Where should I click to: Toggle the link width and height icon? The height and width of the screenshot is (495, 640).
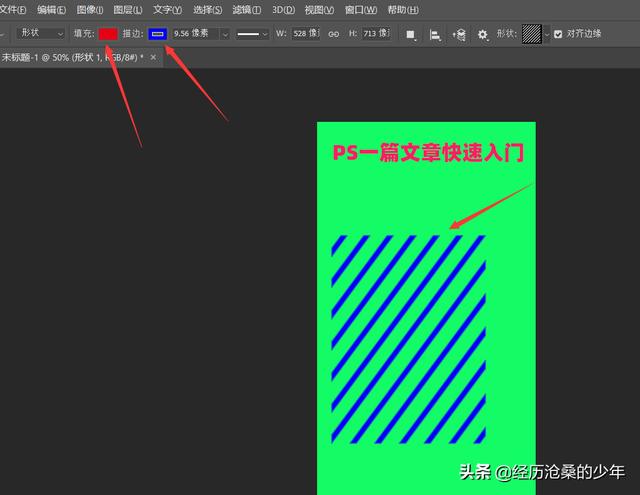click(x=333, y=34)
